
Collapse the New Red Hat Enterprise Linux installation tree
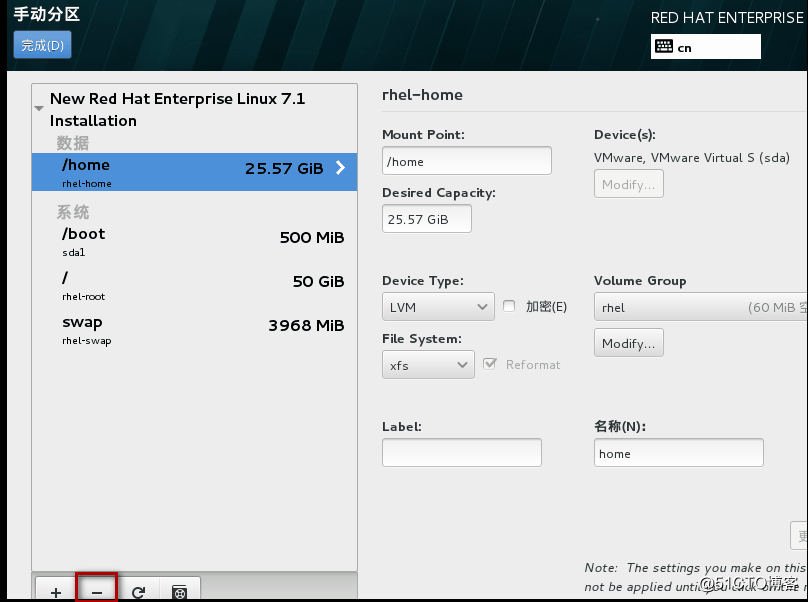pos(39,108)
